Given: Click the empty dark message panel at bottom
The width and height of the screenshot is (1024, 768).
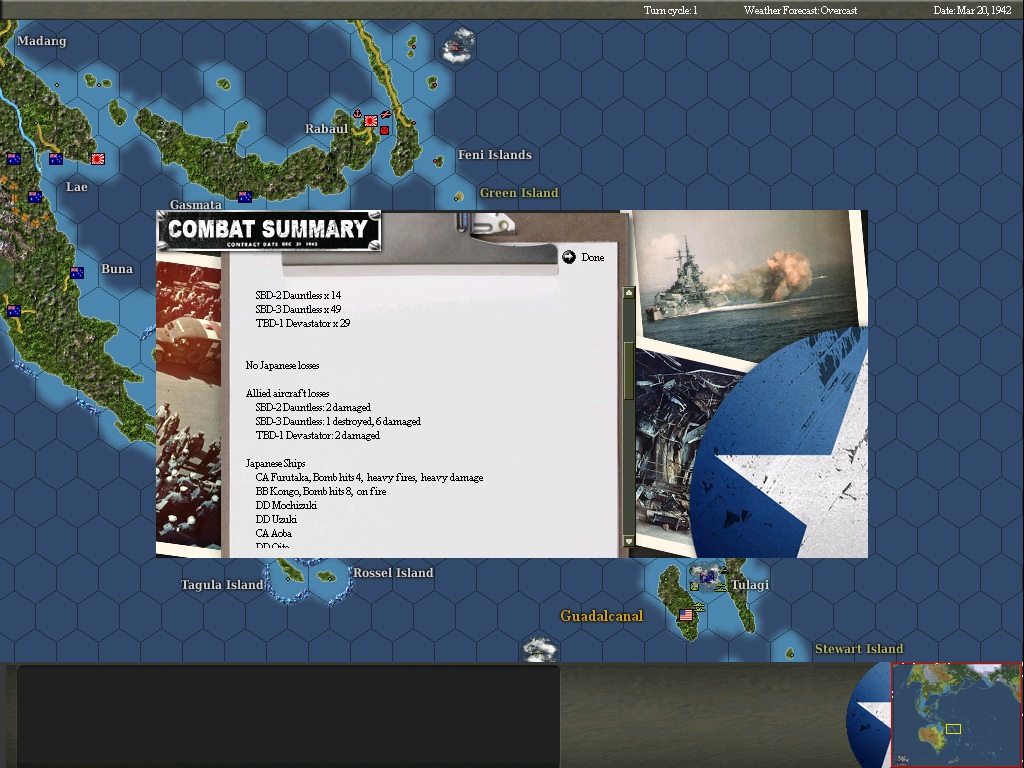Looking at the screenshot, I should tap(288, 716).
